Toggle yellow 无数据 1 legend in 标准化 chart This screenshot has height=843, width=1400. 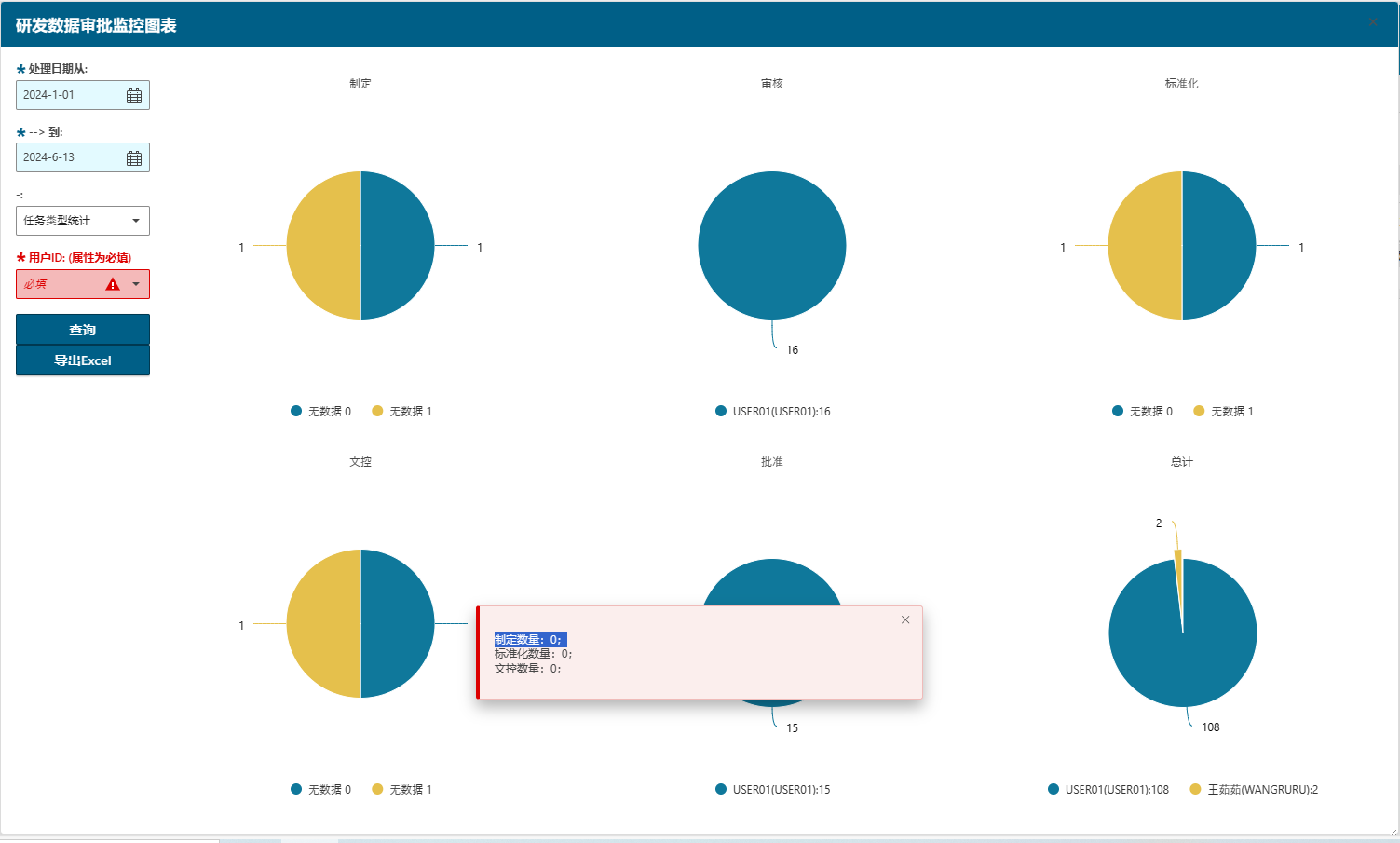click(1223, 411)
